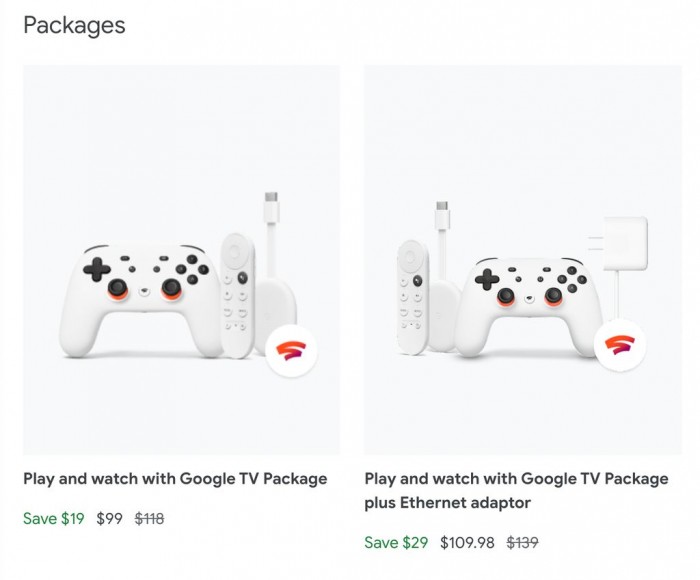Click the crossed-out $118 original price
This screenshot has width=700, height=580.
pyautogui.click(x=149, y=519)
